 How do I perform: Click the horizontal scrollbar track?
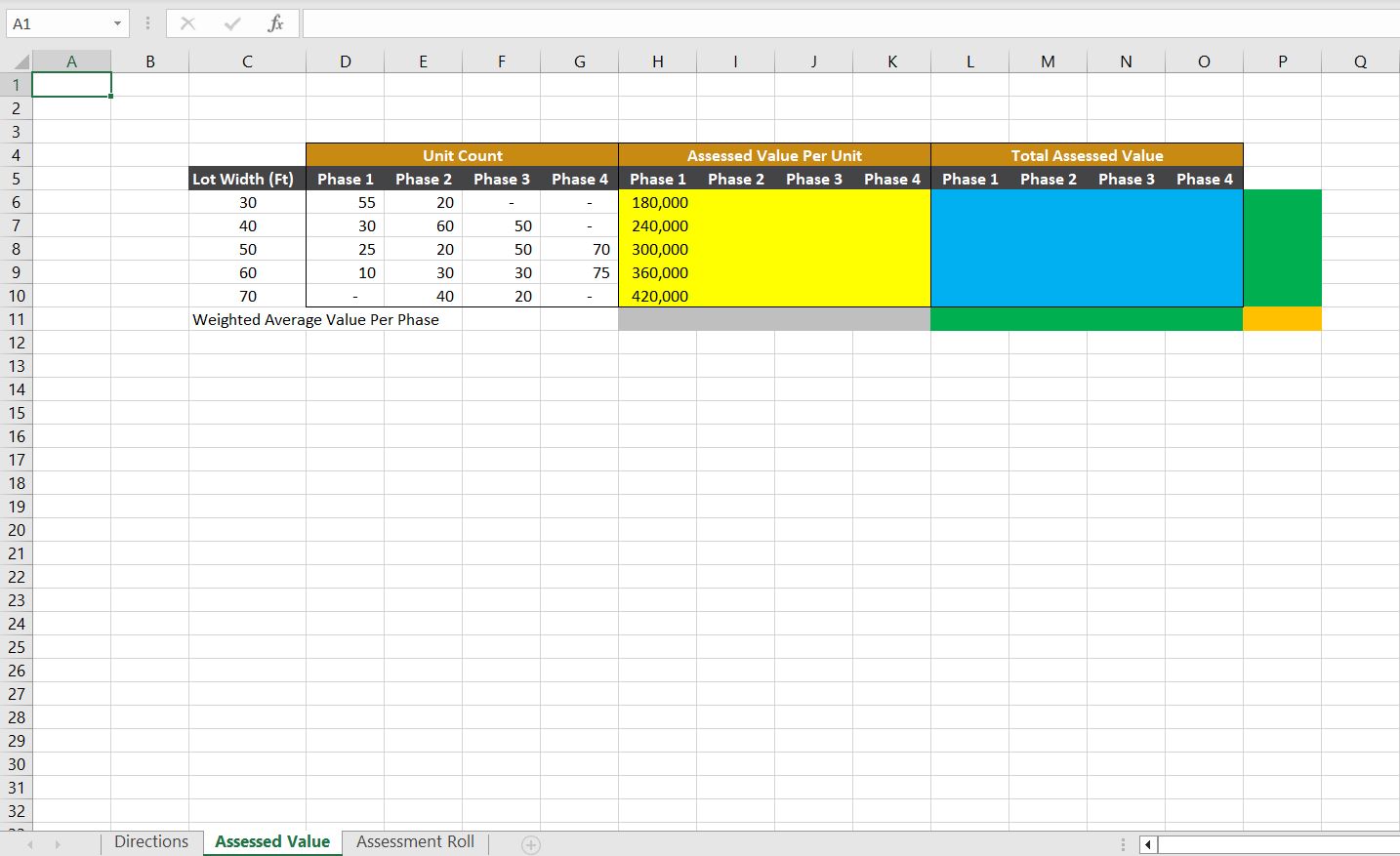(1278, 844)
